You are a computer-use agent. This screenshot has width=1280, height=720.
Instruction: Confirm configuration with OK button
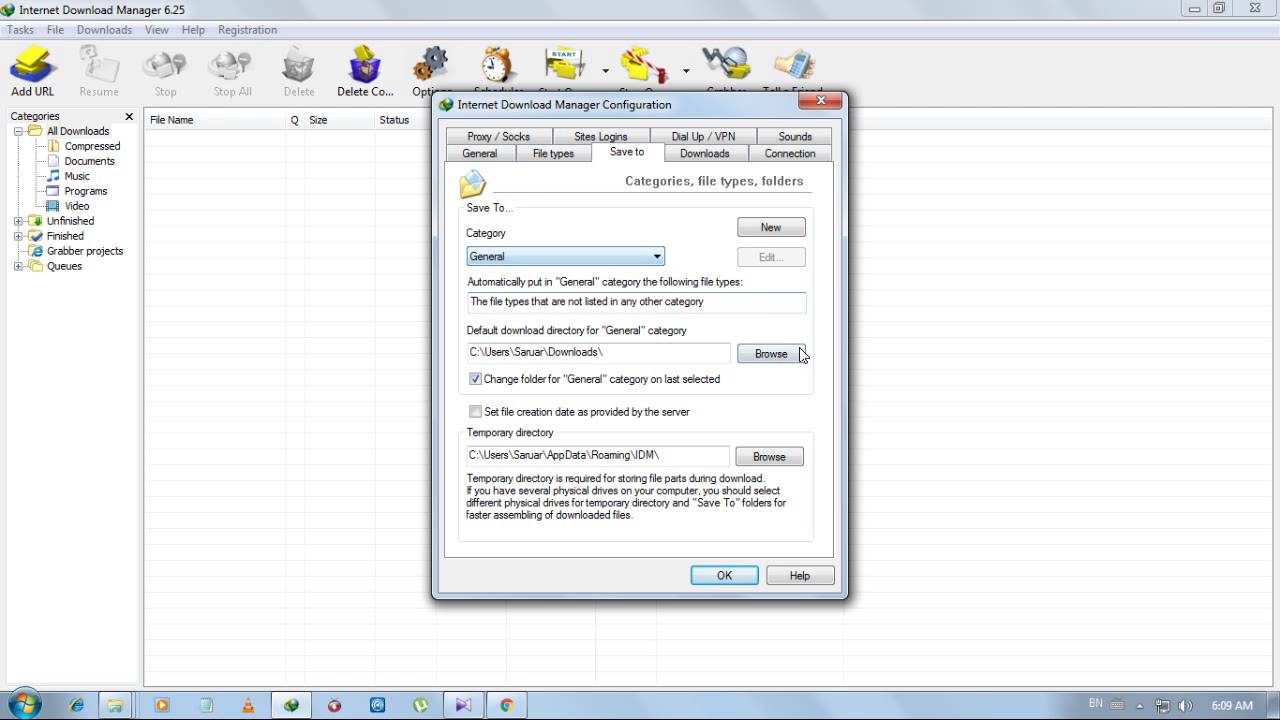(724, 575)
